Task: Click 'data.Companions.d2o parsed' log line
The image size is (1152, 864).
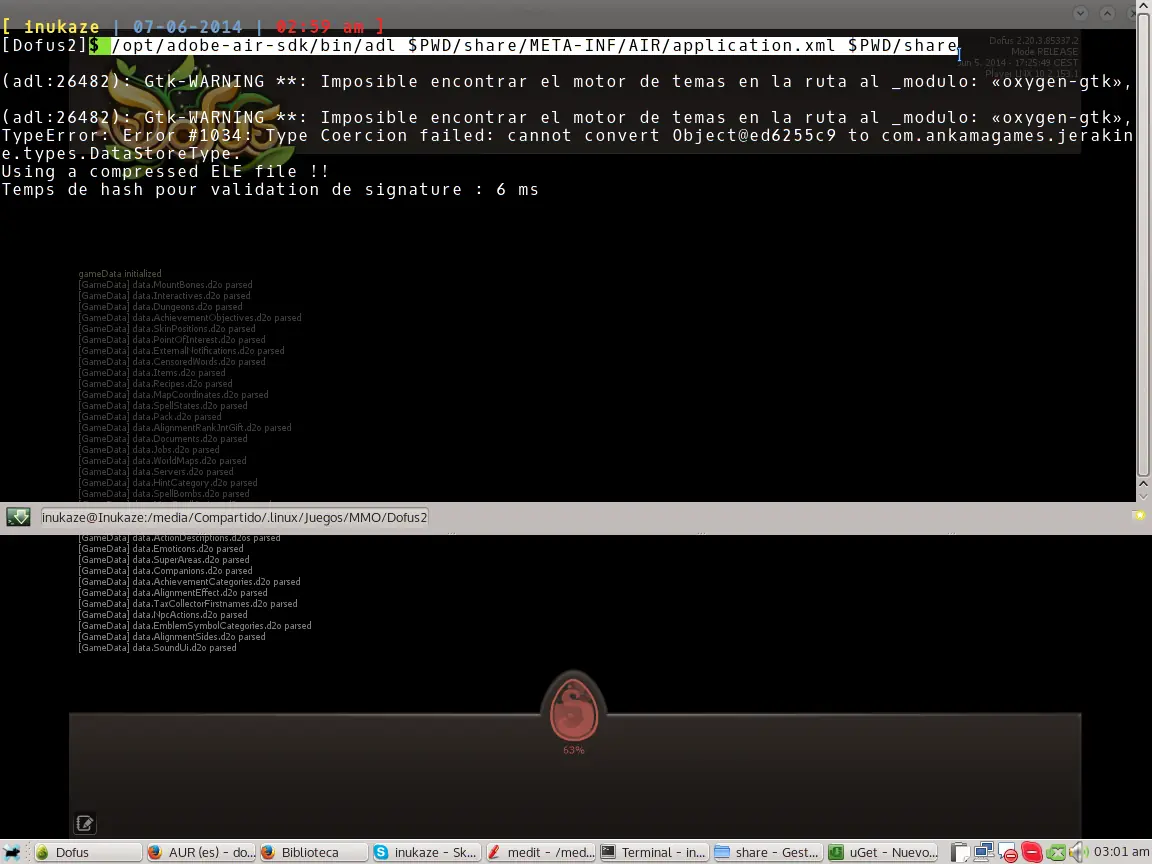Action: tap(165, 571)
